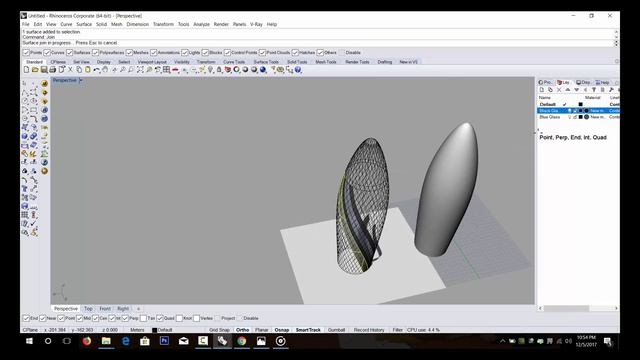Click the padlock Lock objects icon
640x360 pixels.
[x=219, y=70]
